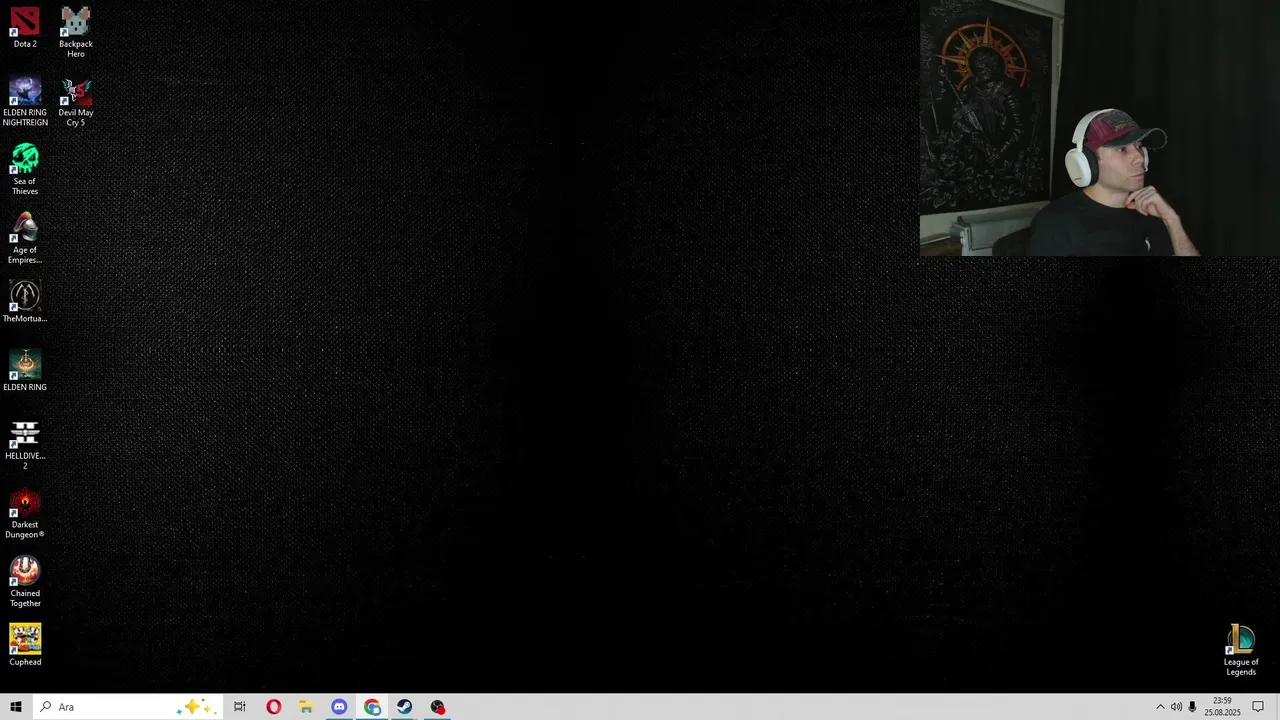This screenshot has width=1280, height=720.
Task: Select the ELDEN RING desktop shortcut
Action: pyautogui.click(x=25, y=370)
